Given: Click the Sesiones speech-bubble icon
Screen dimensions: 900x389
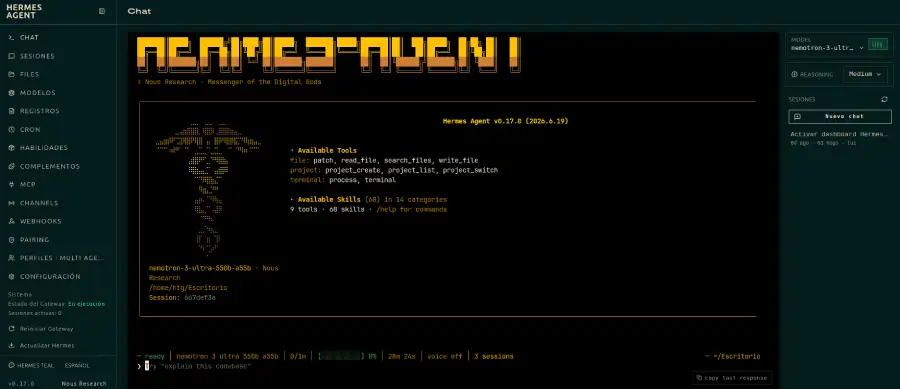Looking at the screenshot, I should (x=11, y=56).
